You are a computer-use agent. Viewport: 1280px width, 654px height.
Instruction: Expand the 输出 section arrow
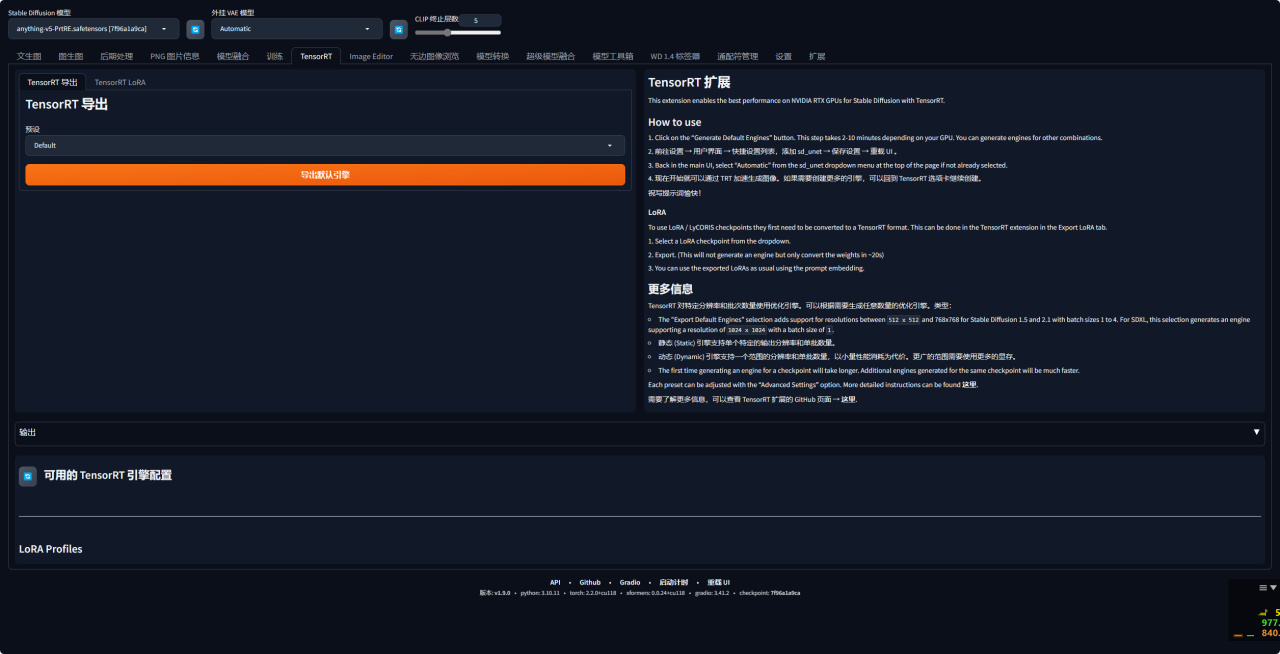click(x=1256, y=432)
